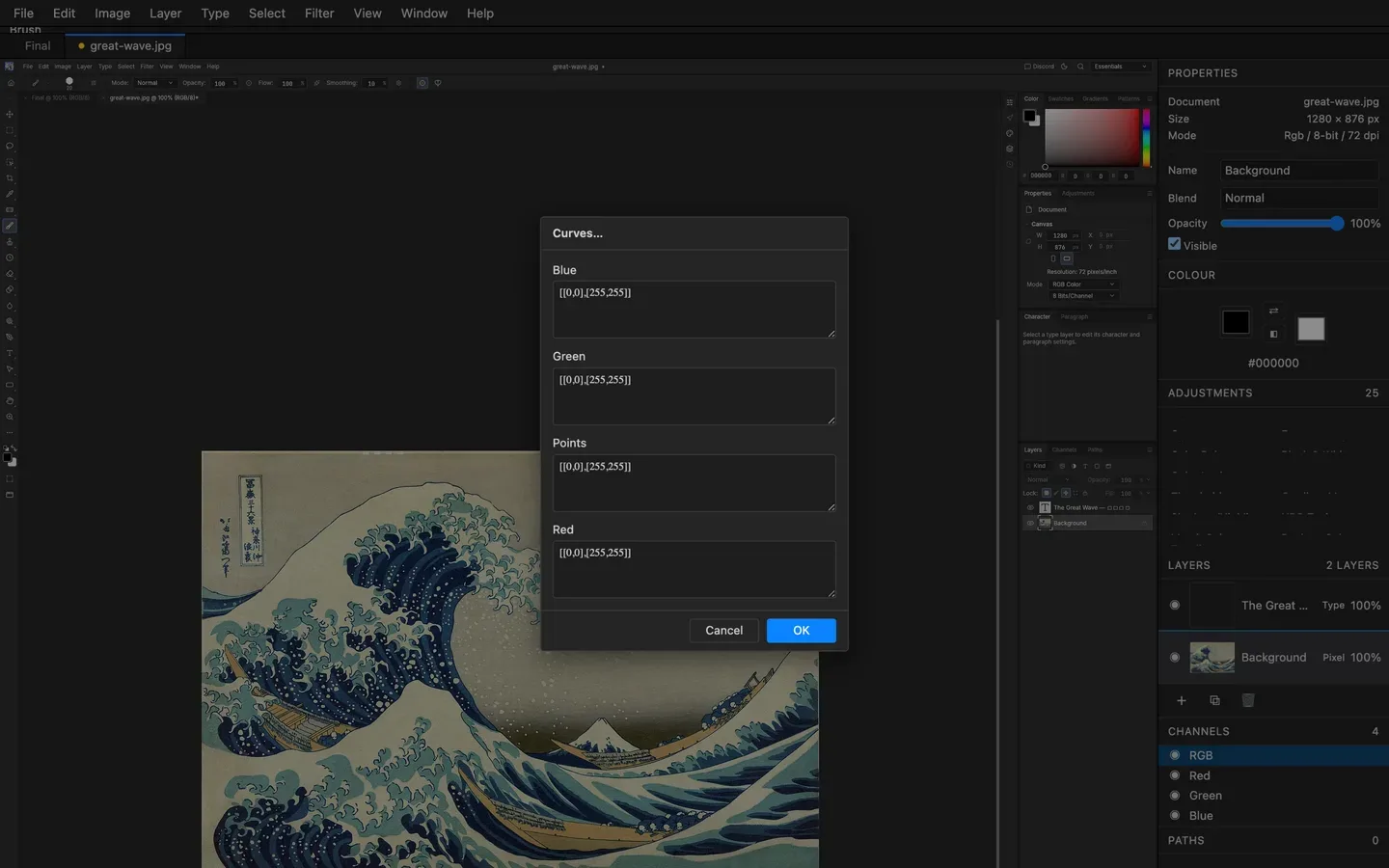Toggle the Blue channel visibility
Viewport: 1389px width, 868px height.
(1175, 816)
